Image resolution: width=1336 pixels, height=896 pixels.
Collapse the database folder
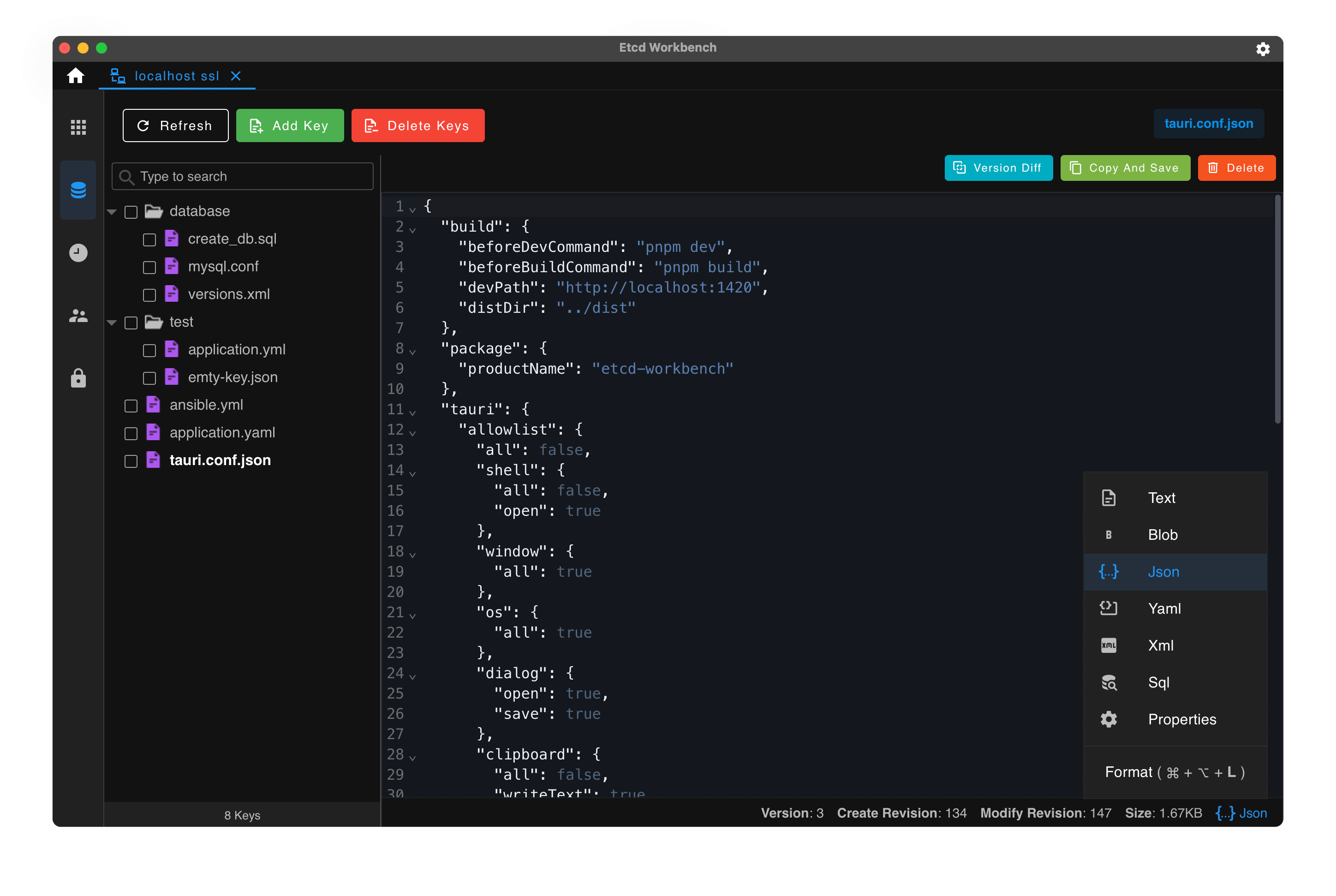[x=112, y=212]
